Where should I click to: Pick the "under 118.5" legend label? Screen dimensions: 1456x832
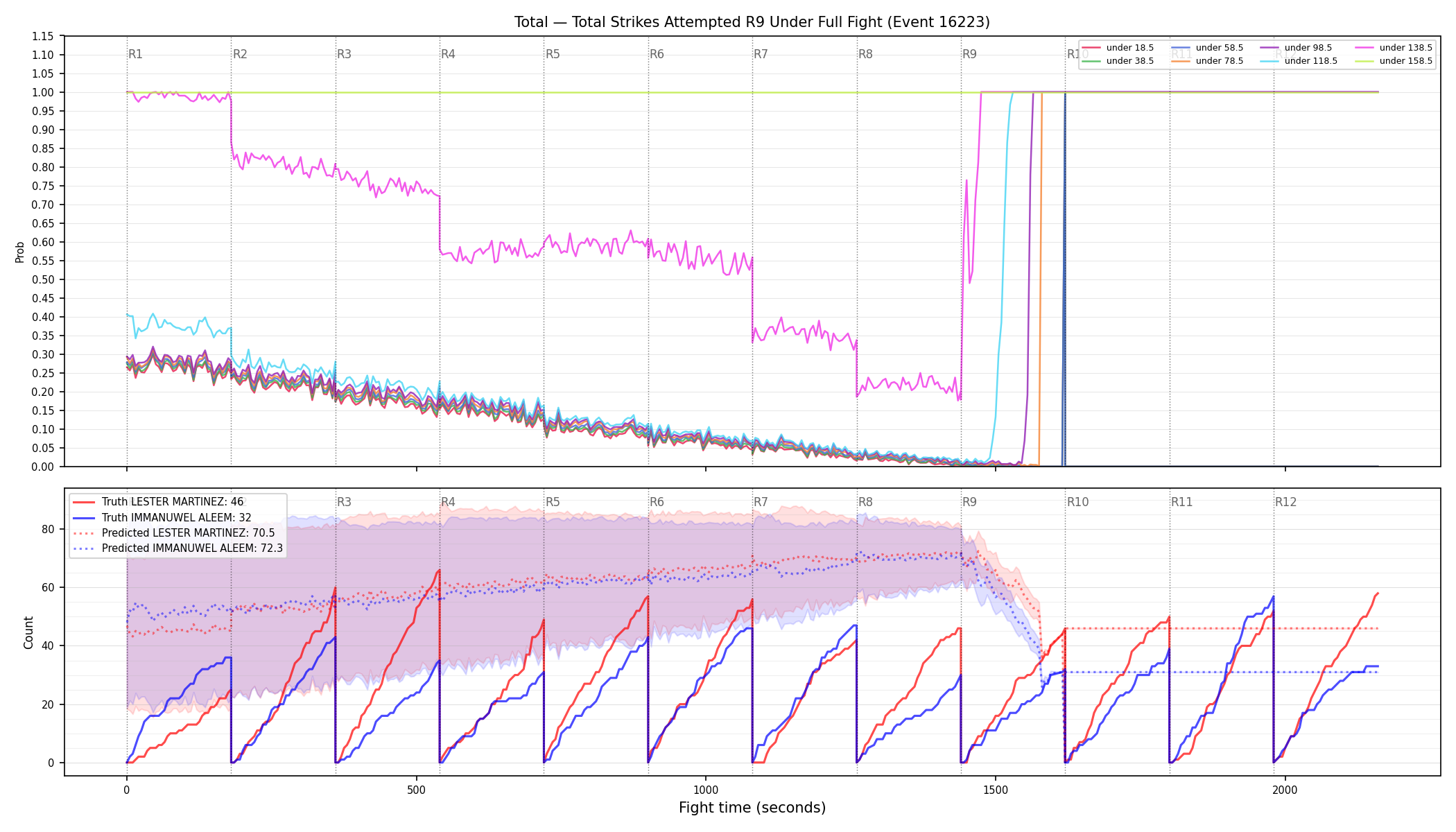pyautogui.click(x=1311, y=61)
